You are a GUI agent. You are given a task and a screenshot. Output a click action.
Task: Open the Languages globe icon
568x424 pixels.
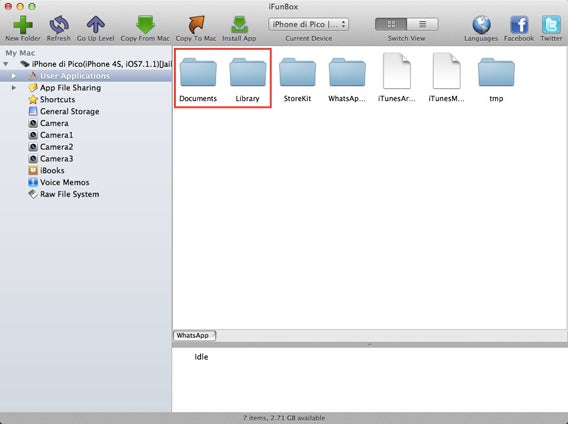pos(481,25)
